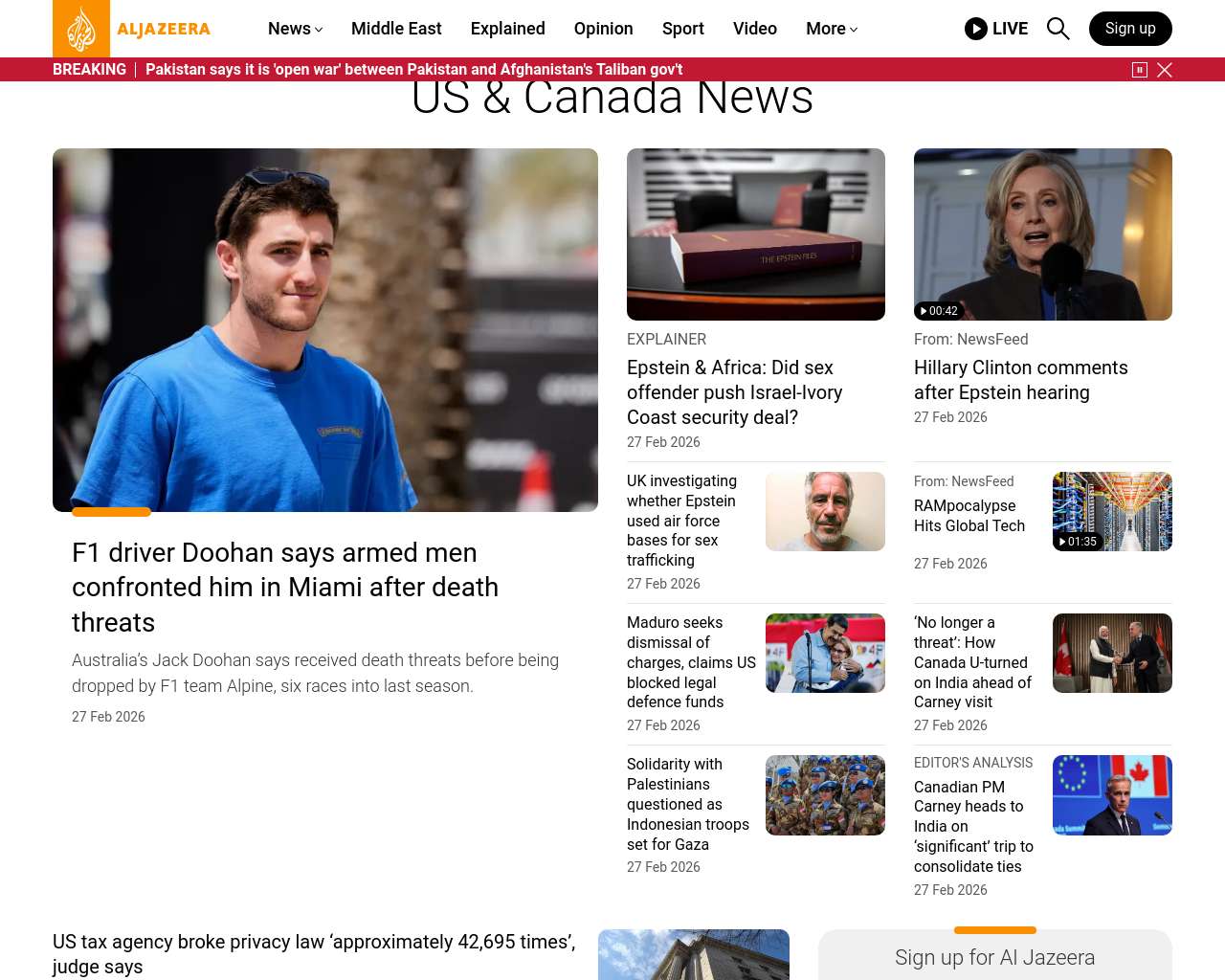Expand the News dropdown menu
1225x980 pixels.
point(295,29)
